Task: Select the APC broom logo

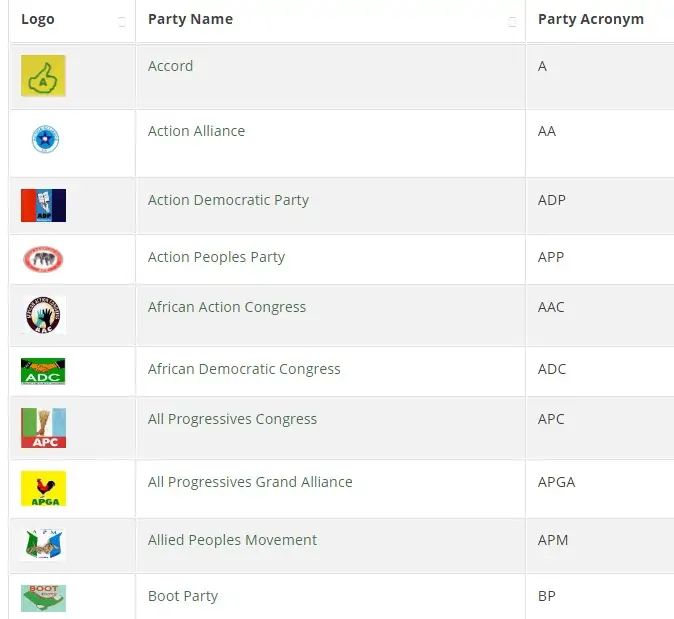Action: coord(43,428)
